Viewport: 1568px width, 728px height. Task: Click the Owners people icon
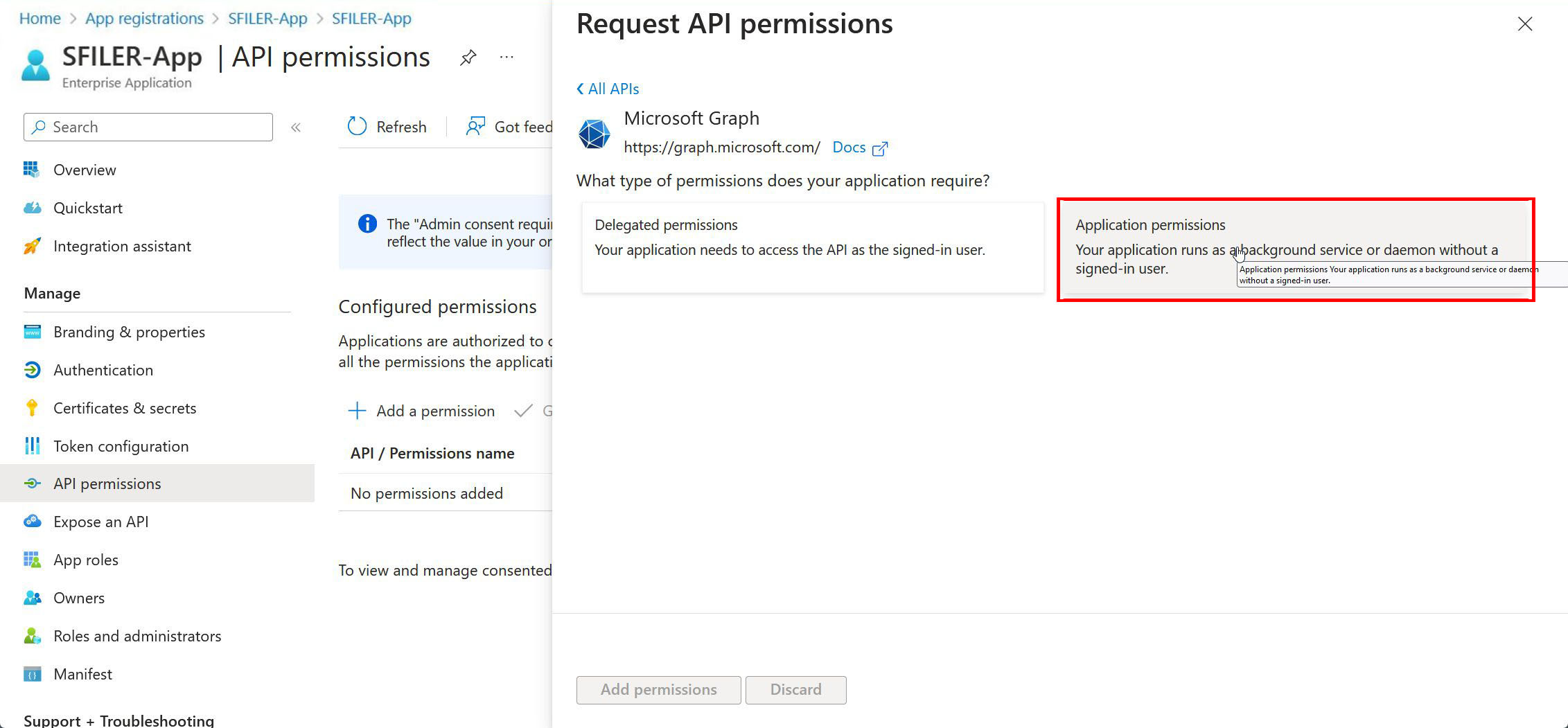[x=32, y=598]
